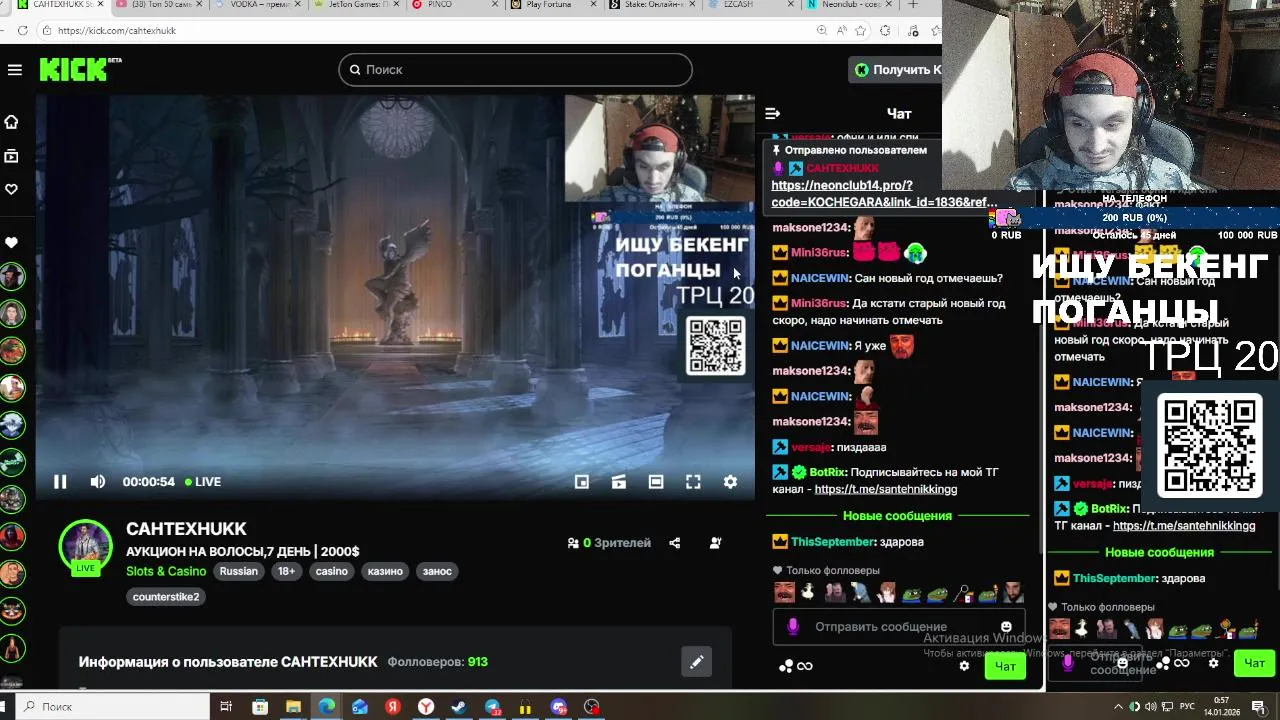Open the pinned neonclub14.pro link in chat
This screenshot has height=720, width=1280.
pyautogui.click(x=884, y=194)
